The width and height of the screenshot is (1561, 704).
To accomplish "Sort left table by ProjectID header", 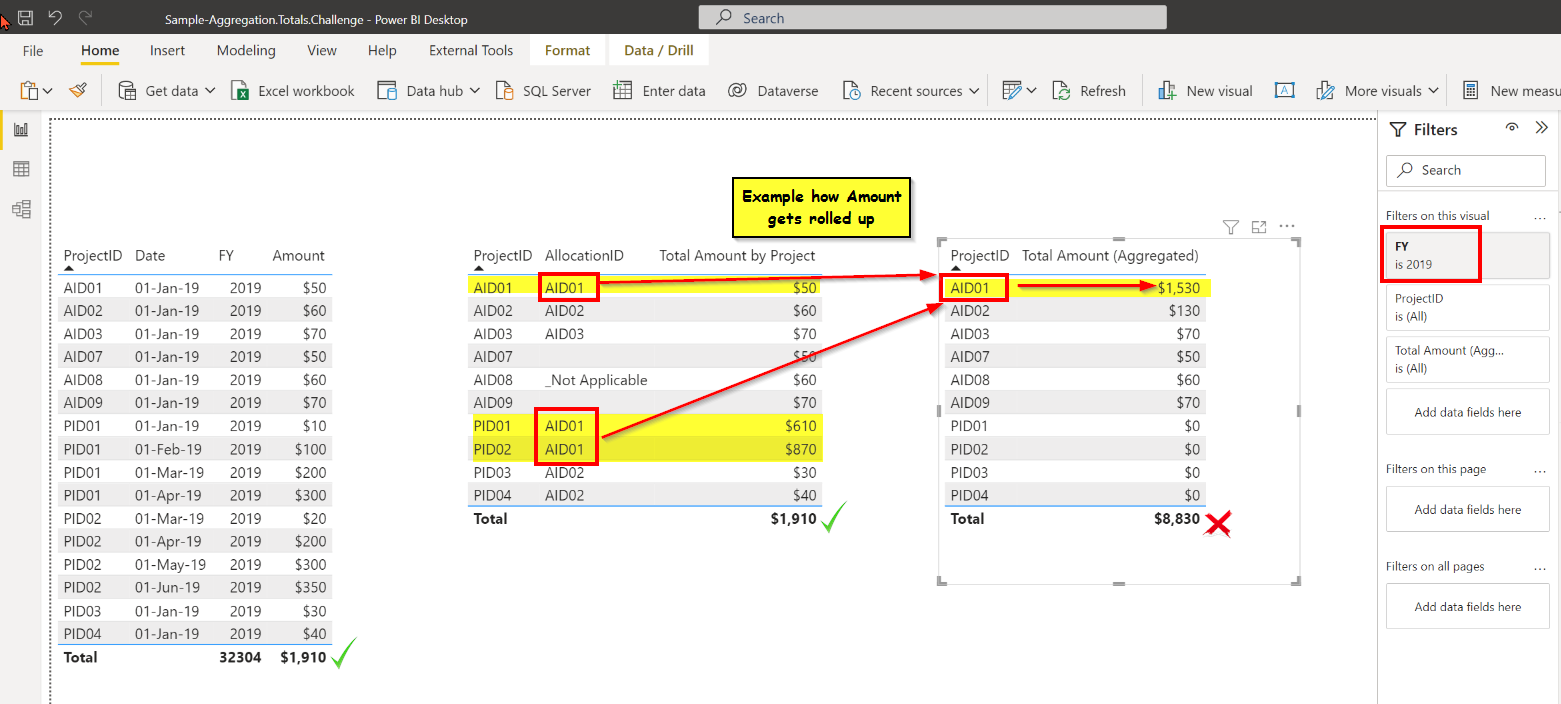I will coord(93,256).
